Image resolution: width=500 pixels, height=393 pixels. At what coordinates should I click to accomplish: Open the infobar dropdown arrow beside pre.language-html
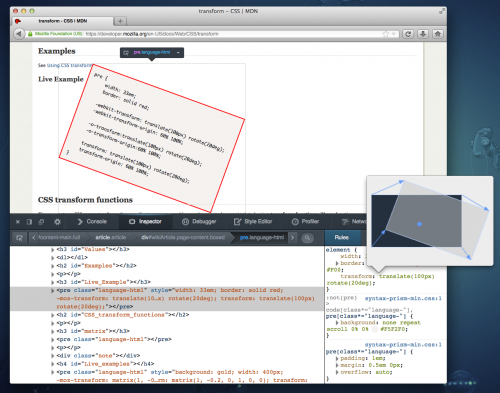[178, 53]
